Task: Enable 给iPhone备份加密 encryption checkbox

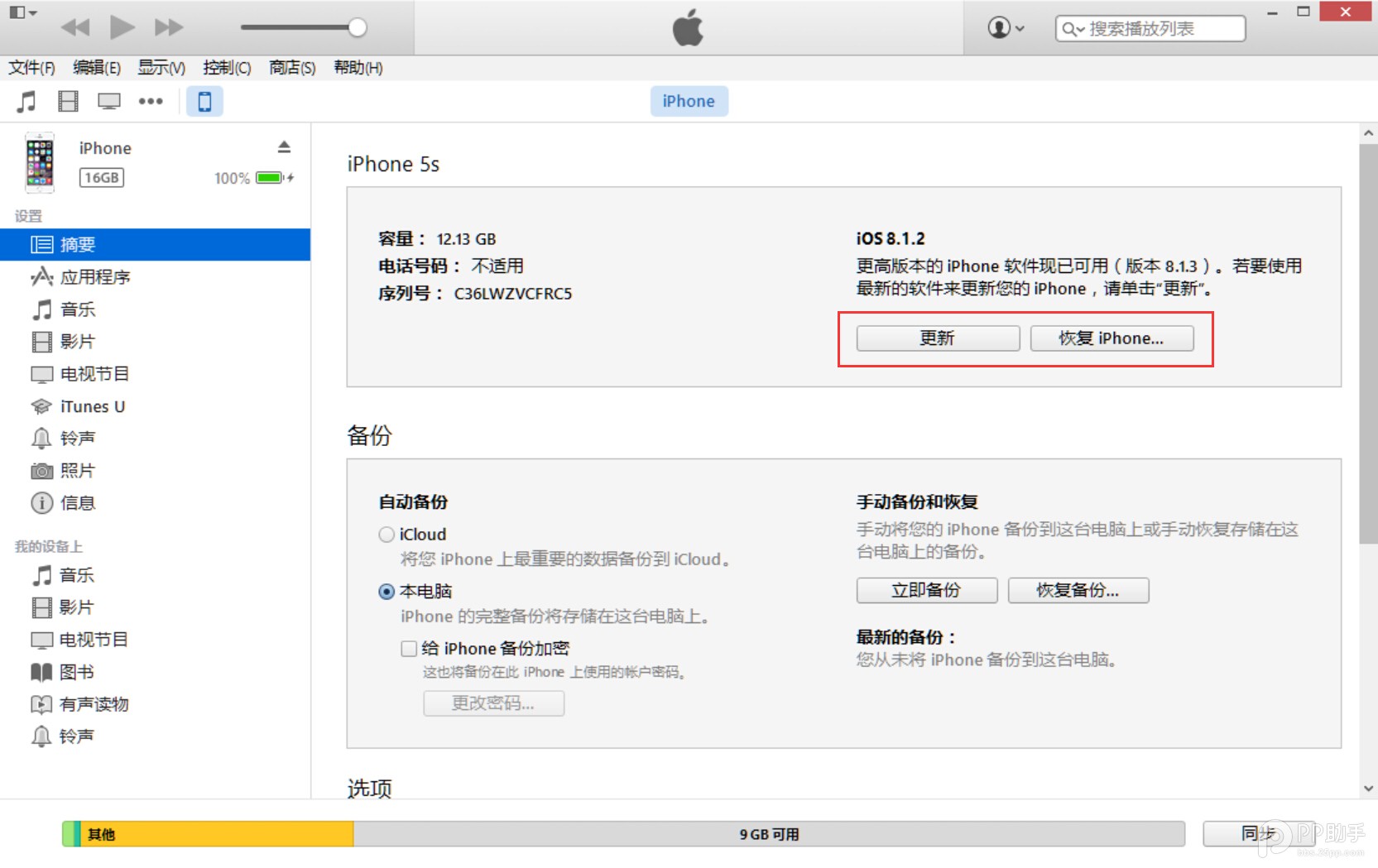Action: point(408,648)
